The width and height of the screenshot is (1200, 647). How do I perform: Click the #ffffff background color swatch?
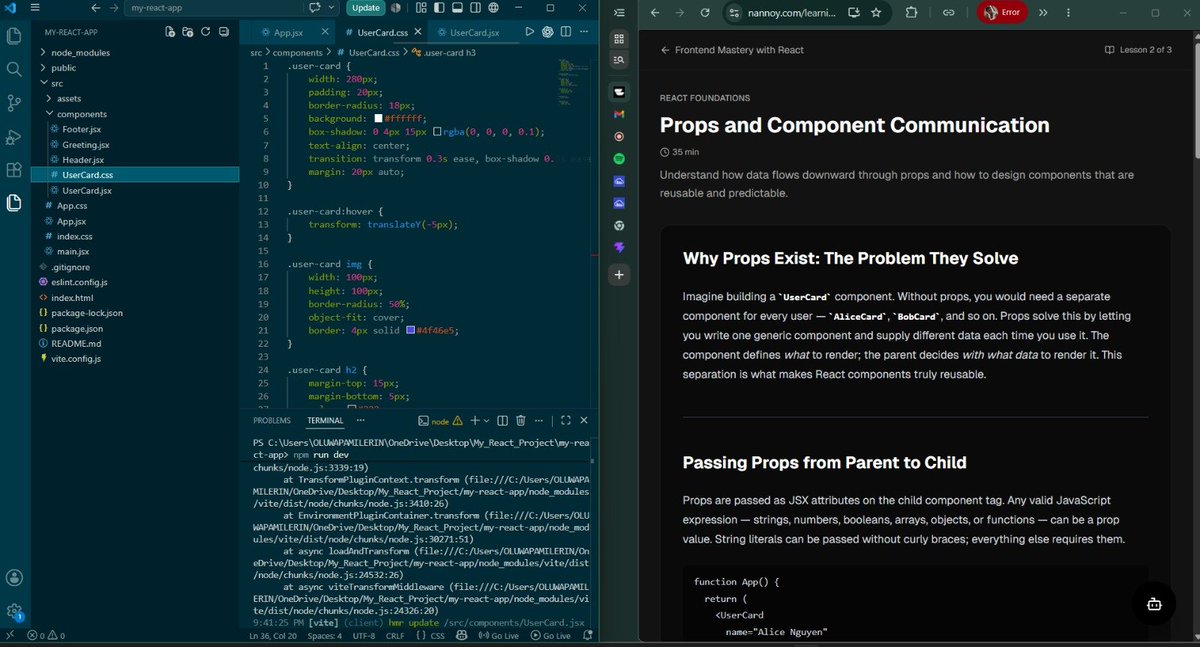(377, 118)
